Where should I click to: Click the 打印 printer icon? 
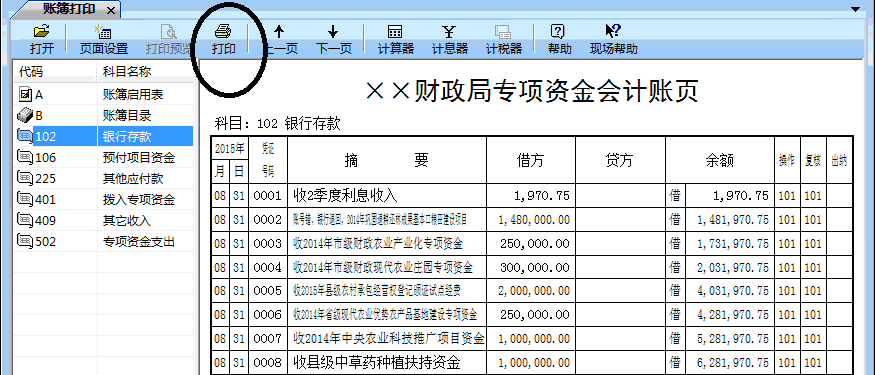pos(224,31)
